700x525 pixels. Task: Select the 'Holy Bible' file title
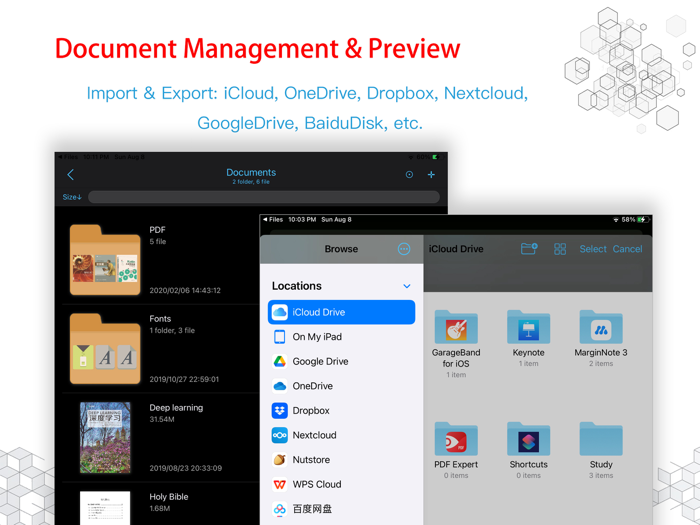169,496
